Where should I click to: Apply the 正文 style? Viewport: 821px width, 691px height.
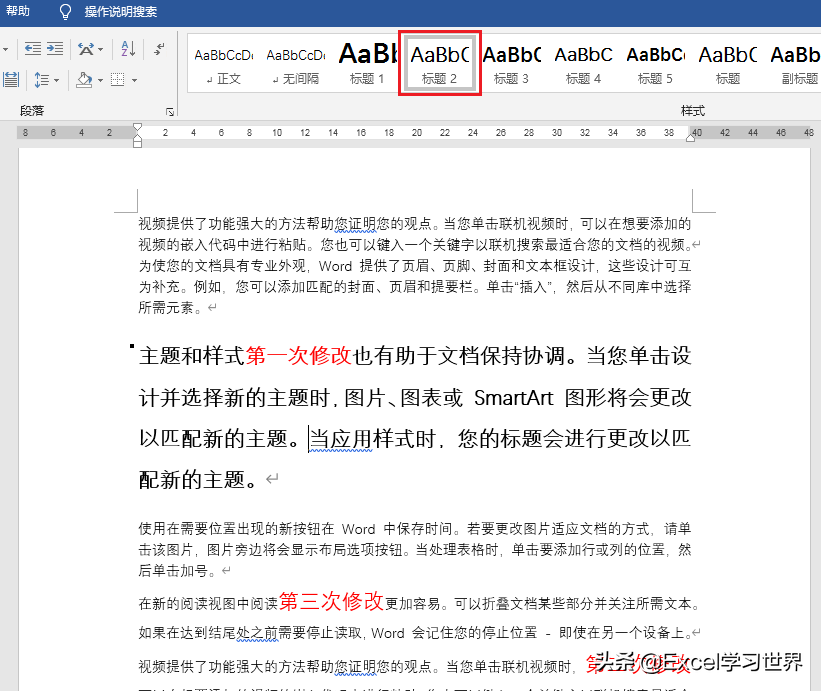[x=224, y=63]
